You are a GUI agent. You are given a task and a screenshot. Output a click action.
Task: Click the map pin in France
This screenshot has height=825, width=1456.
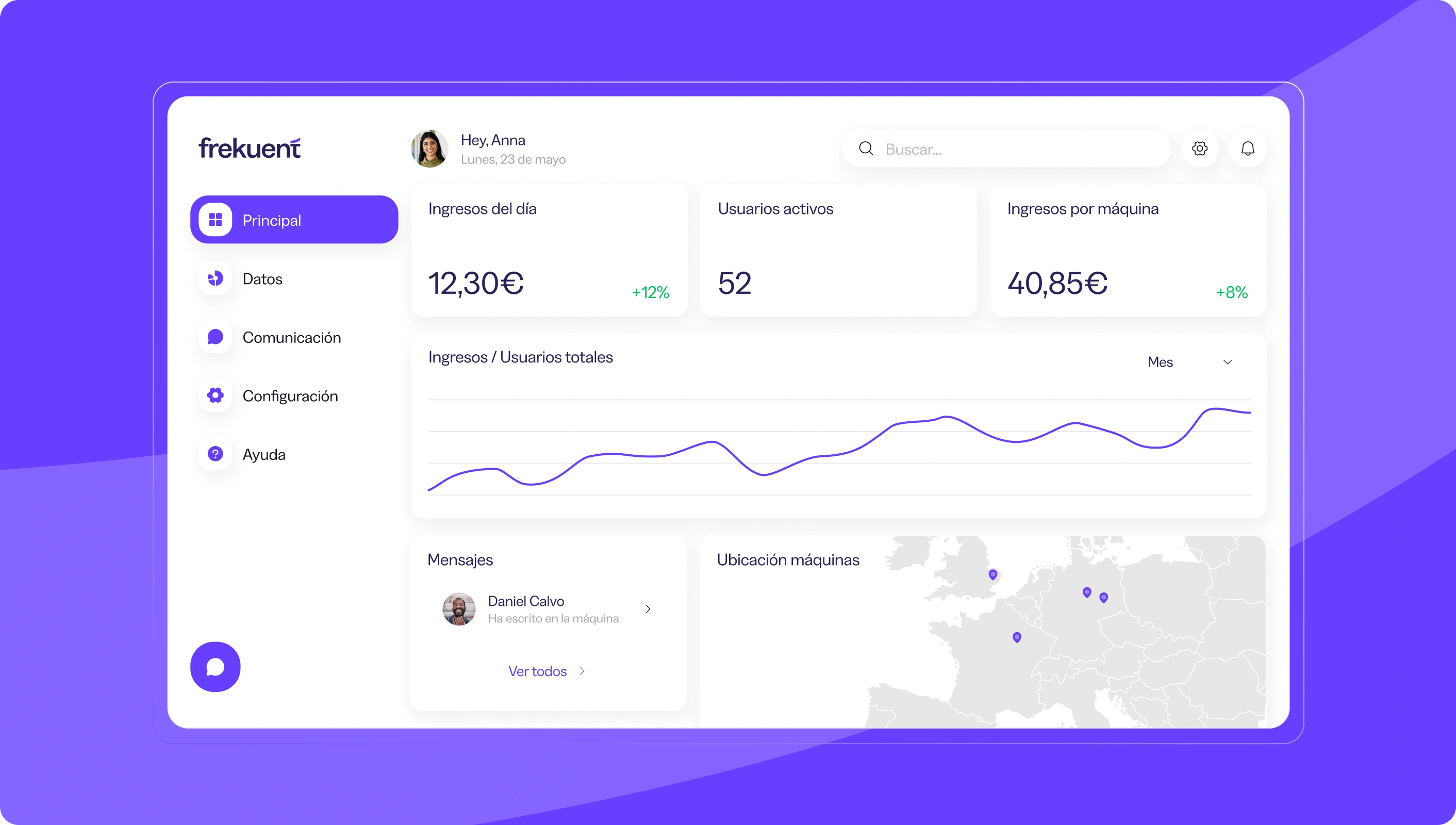pyautogui.click(x=1017, y=637)
